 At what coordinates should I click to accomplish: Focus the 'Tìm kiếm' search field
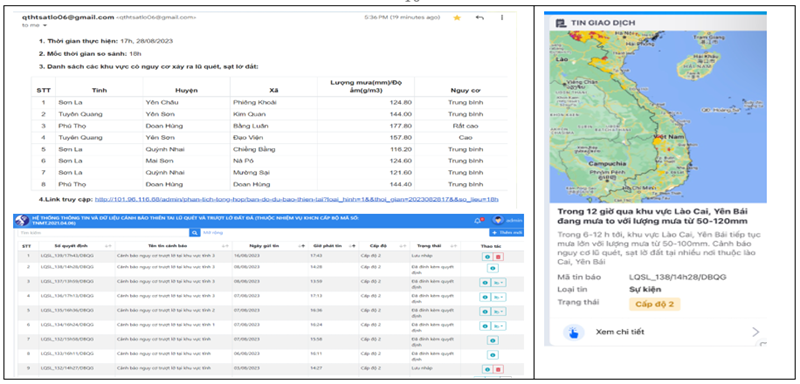point(103,233)
